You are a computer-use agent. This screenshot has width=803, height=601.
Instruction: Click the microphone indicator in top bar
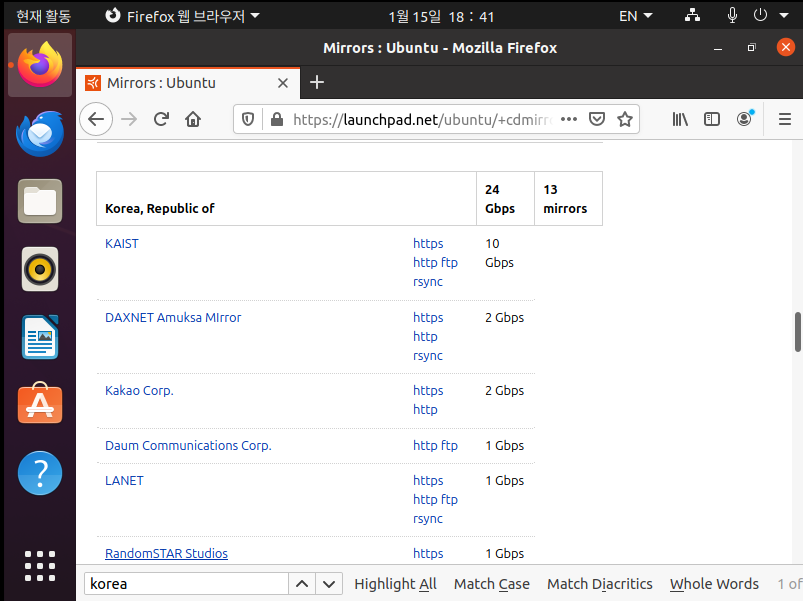732,15
